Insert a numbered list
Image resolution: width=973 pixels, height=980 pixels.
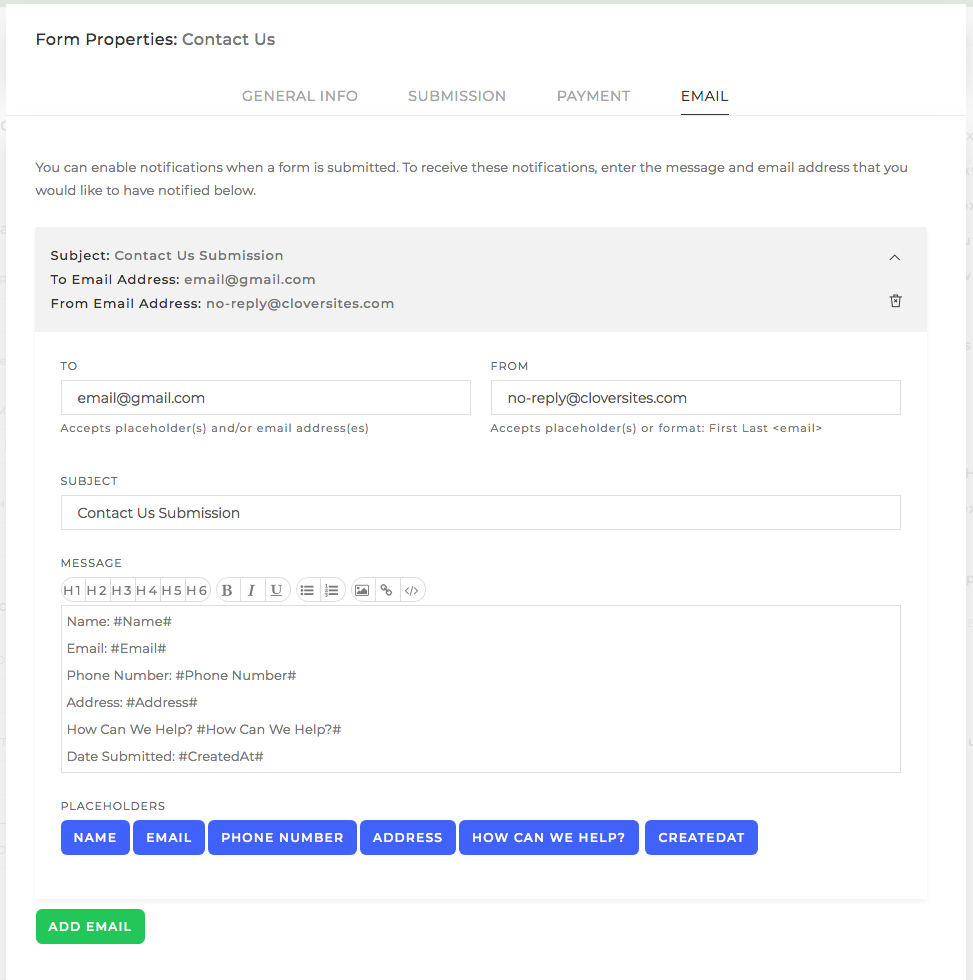tap(332, 589)
